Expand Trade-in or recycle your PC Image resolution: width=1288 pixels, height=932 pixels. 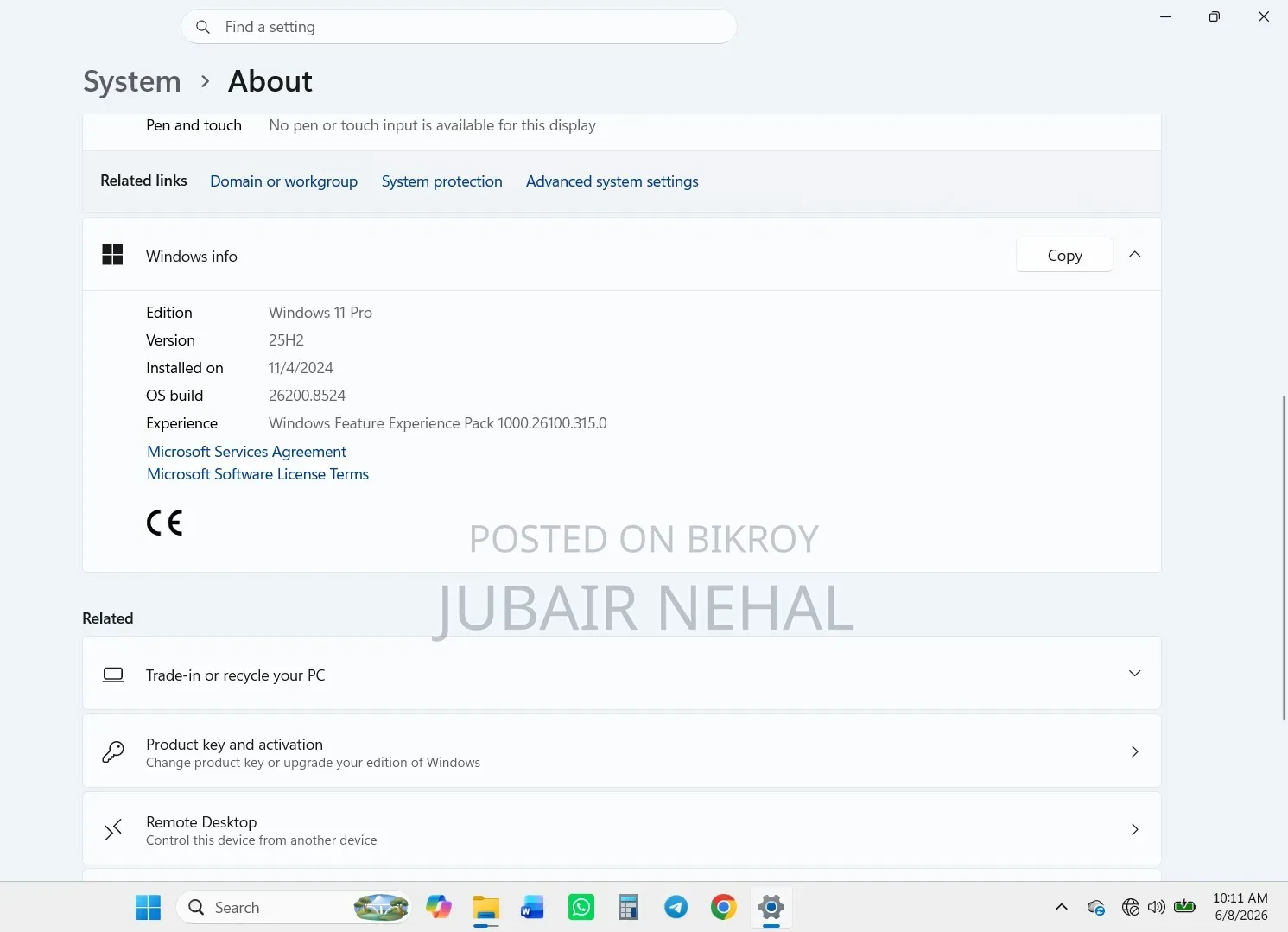point(1135,674)
